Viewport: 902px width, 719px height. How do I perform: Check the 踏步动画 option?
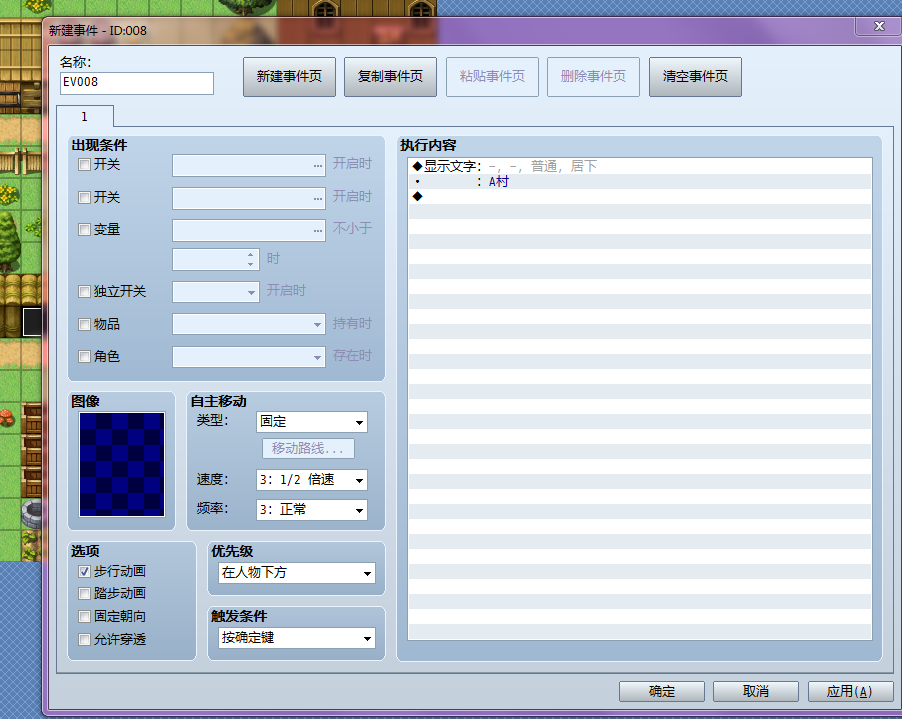(84, 593)
